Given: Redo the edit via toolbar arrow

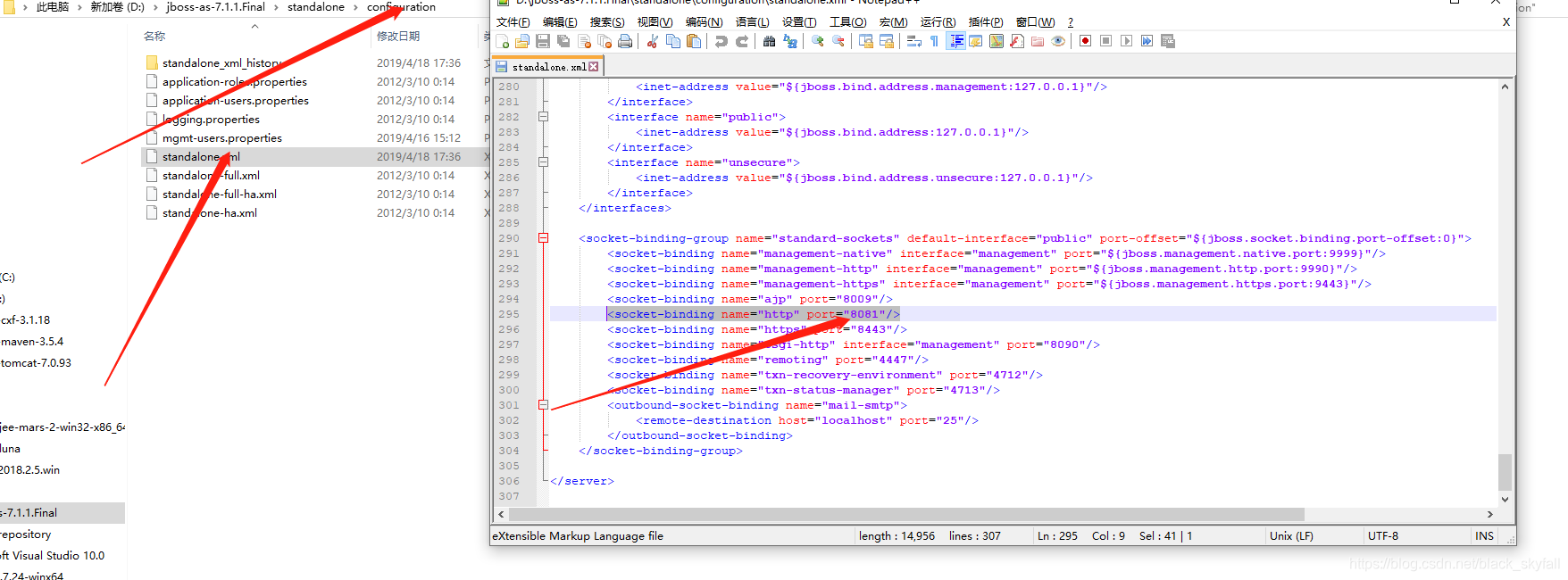Looking at the screenshot, I should [x=742, y=41].
